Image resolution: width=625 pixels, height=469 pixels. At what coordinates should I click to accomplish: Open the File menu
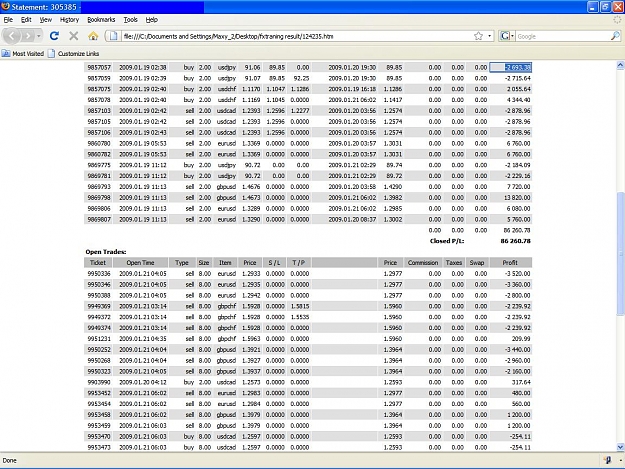(8, 20)
